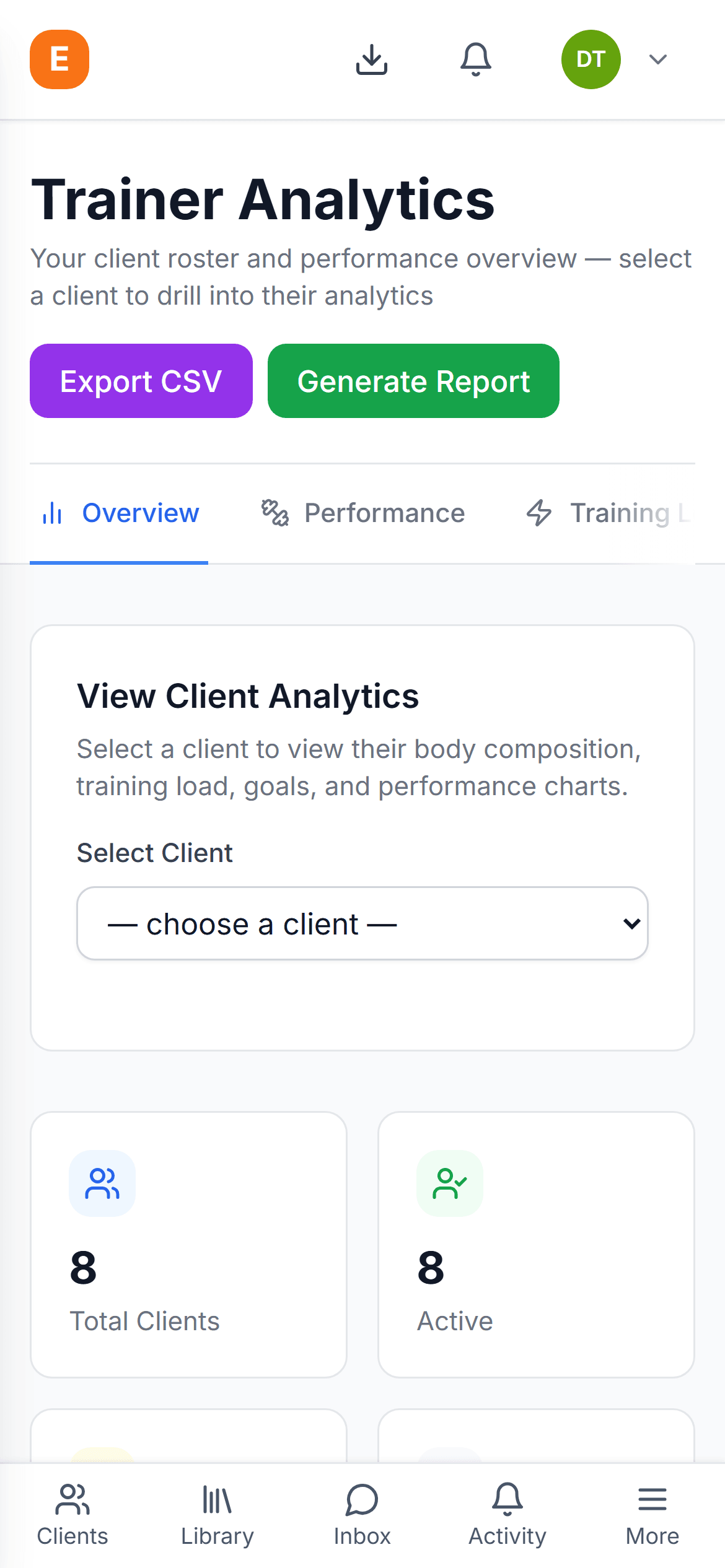Open the More hamburger menu
The image size is (725, 1568).
tap(652, 1515)
